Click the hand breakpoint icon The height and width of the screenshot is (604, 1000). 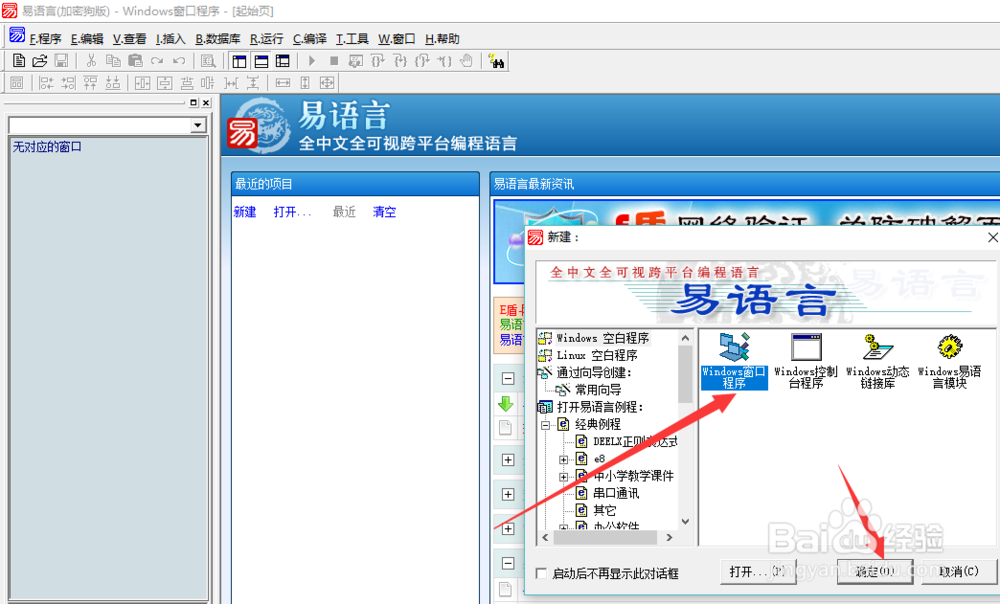point(467,61)
